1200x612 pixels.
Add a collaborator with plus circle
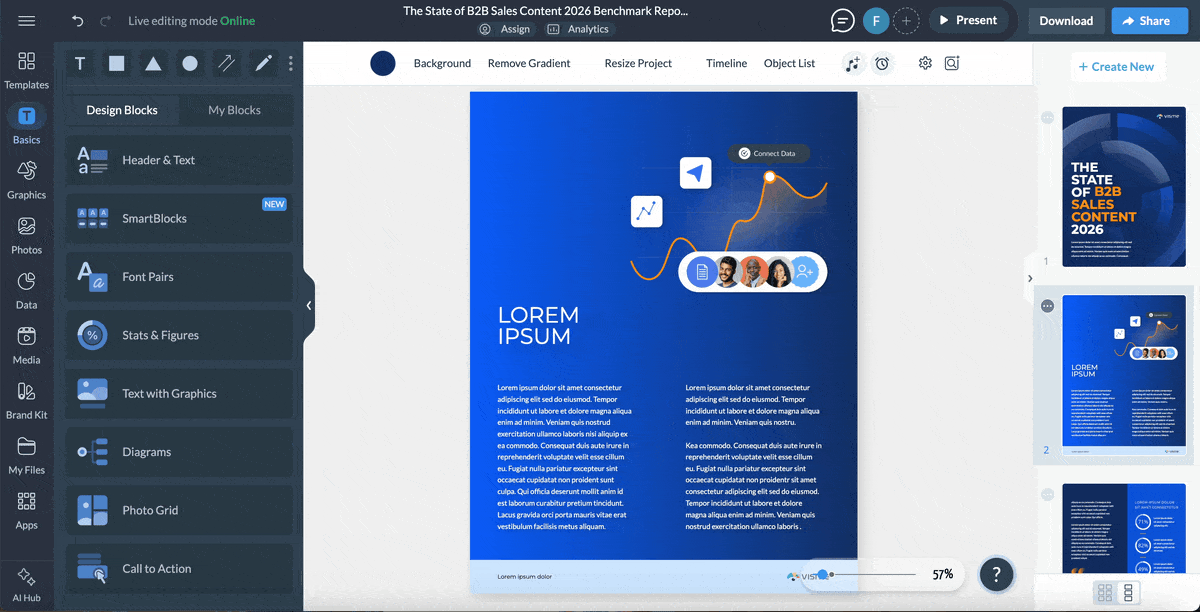coord(906,20)
